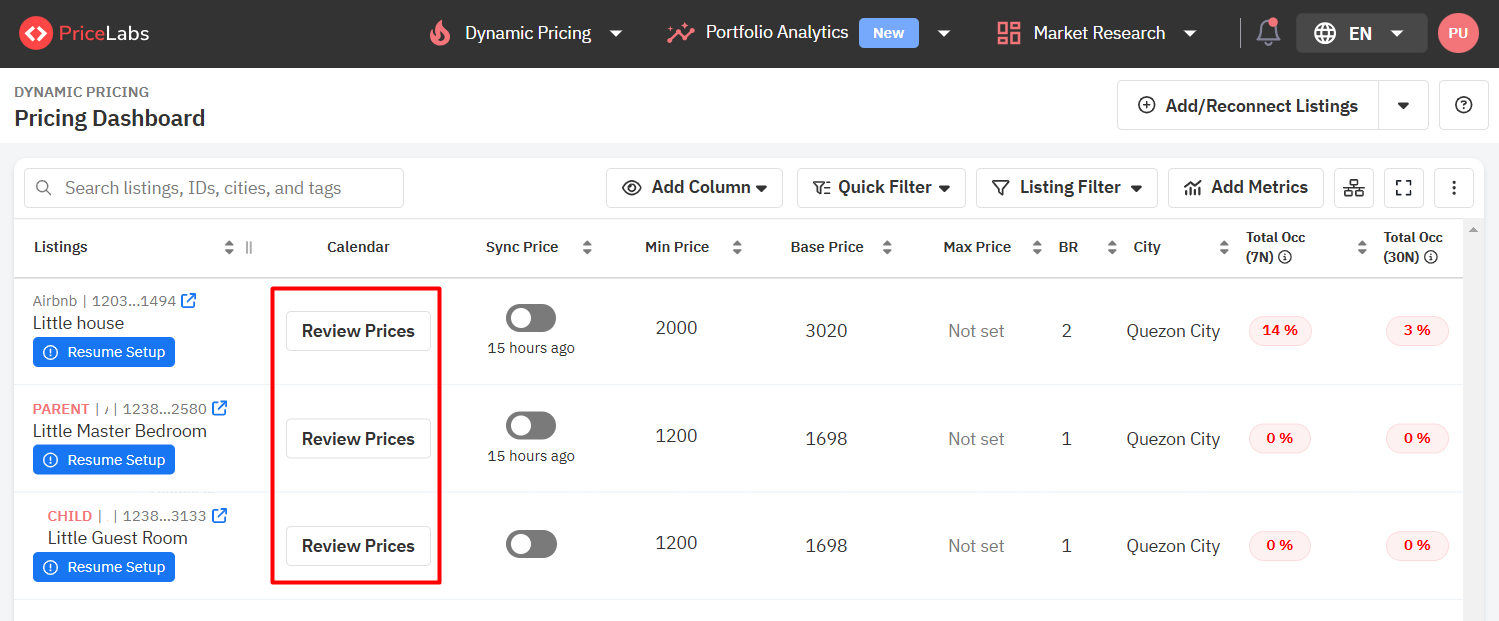Viewport: 1499px width, 621px height.
Task: Expand the Add Column dropdown
Action: [694, 188]
